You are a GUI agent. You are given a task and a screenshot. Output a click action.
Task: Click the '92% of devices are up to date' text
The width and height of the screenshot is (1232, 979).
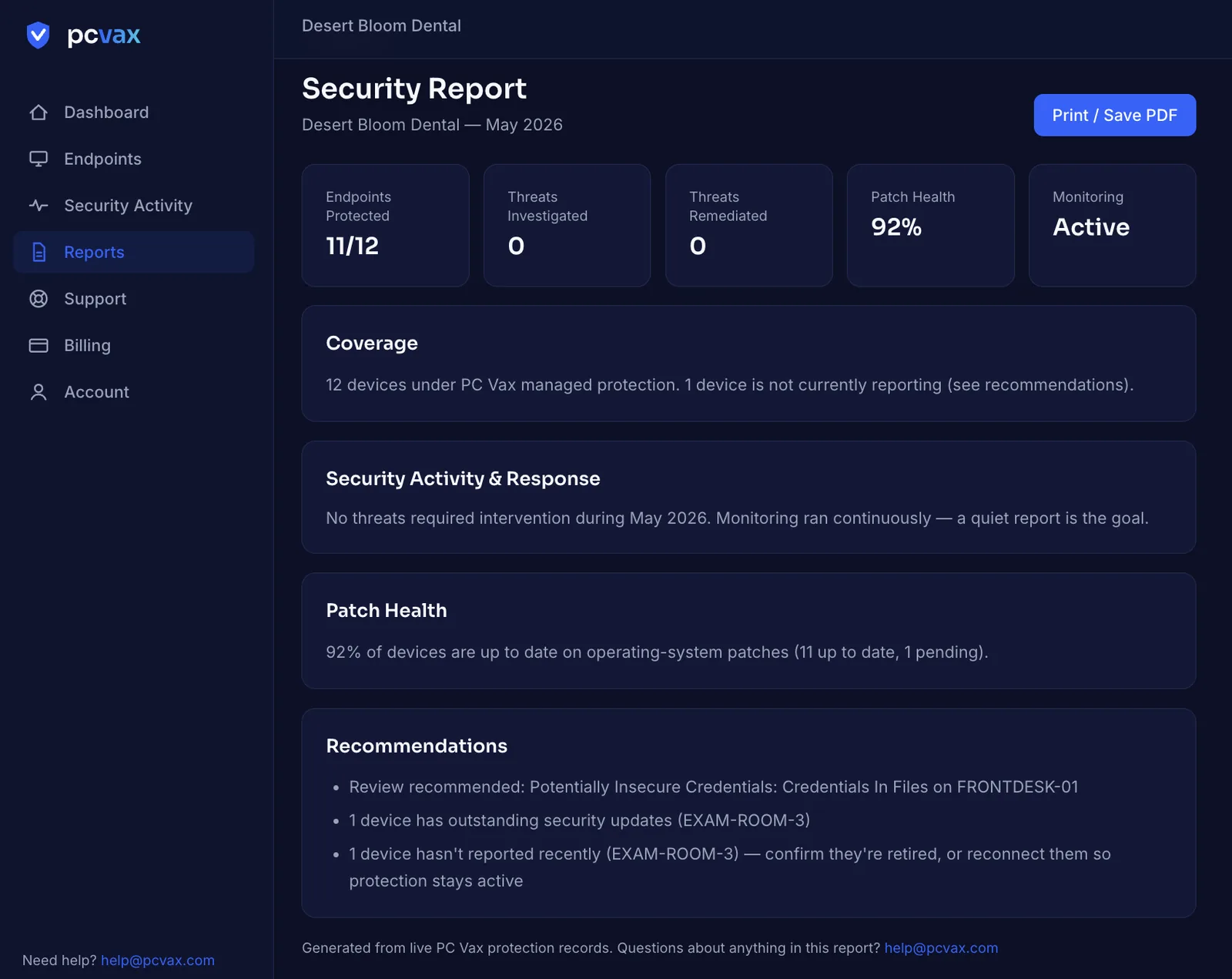pyautogui.click(x=657, y=652)
